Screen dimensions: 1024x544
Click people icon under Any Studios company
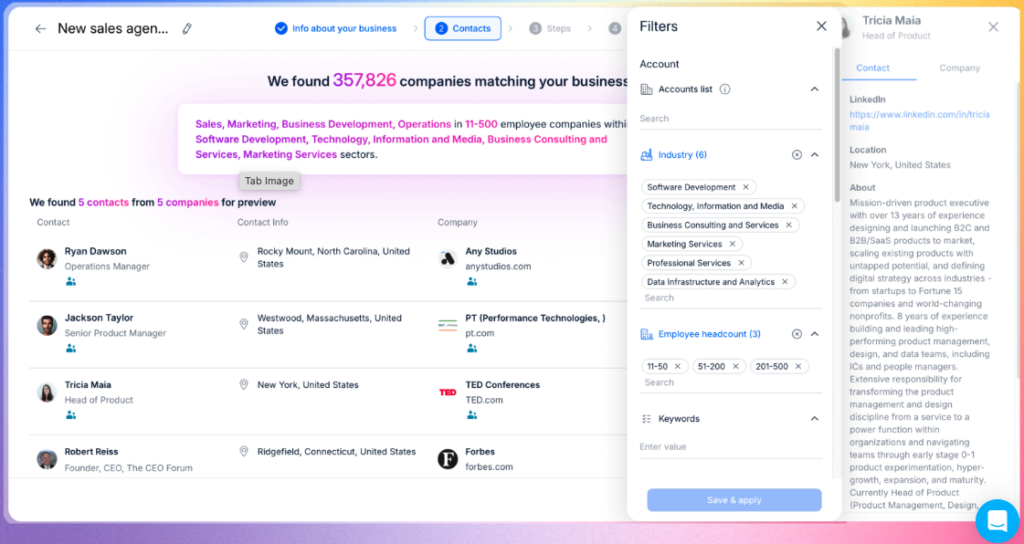471,282
